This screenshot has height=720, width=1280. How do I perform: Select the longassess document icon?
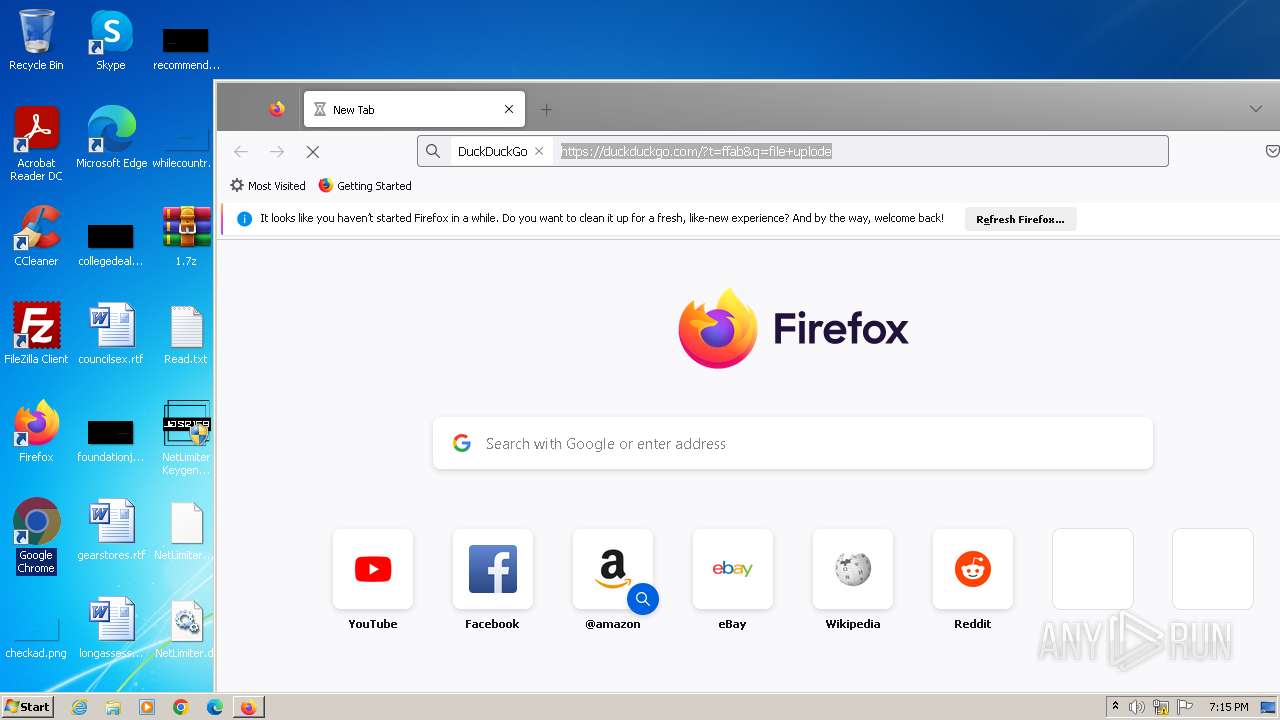(x=111, y=628)
